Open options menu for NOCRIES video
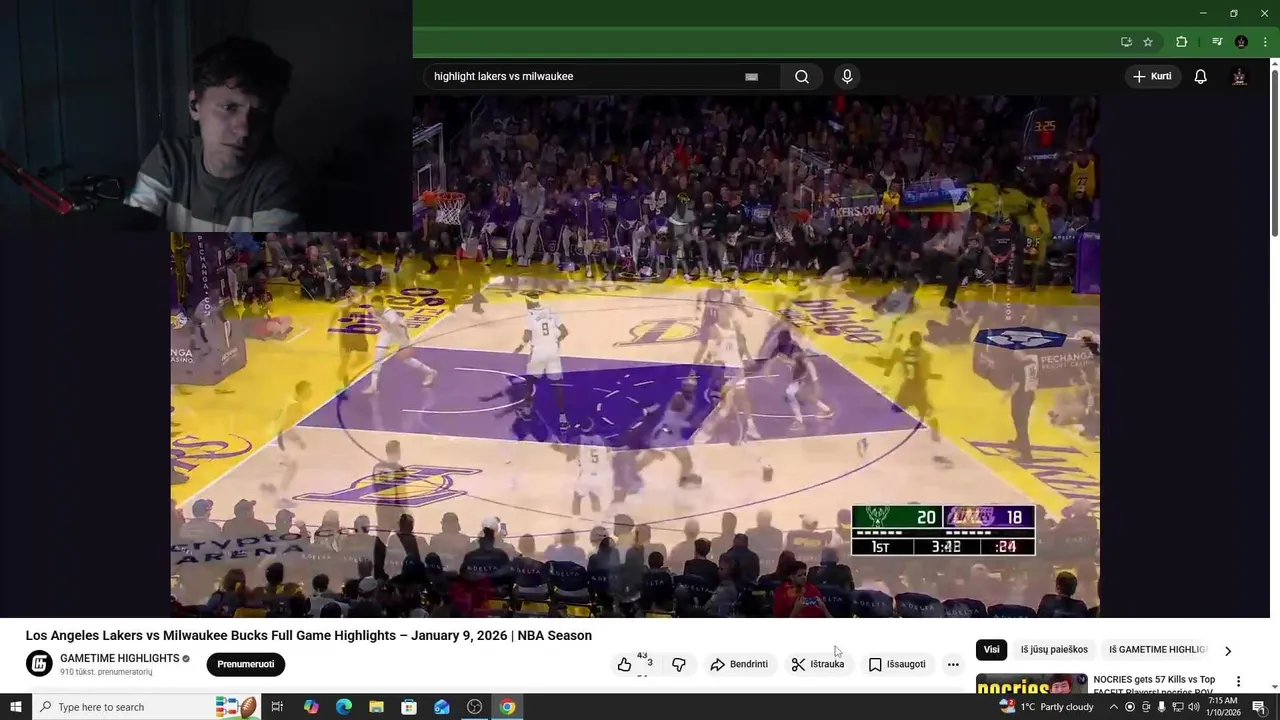The height and width of the screenshot is (720, 1280). [1238, 681]
